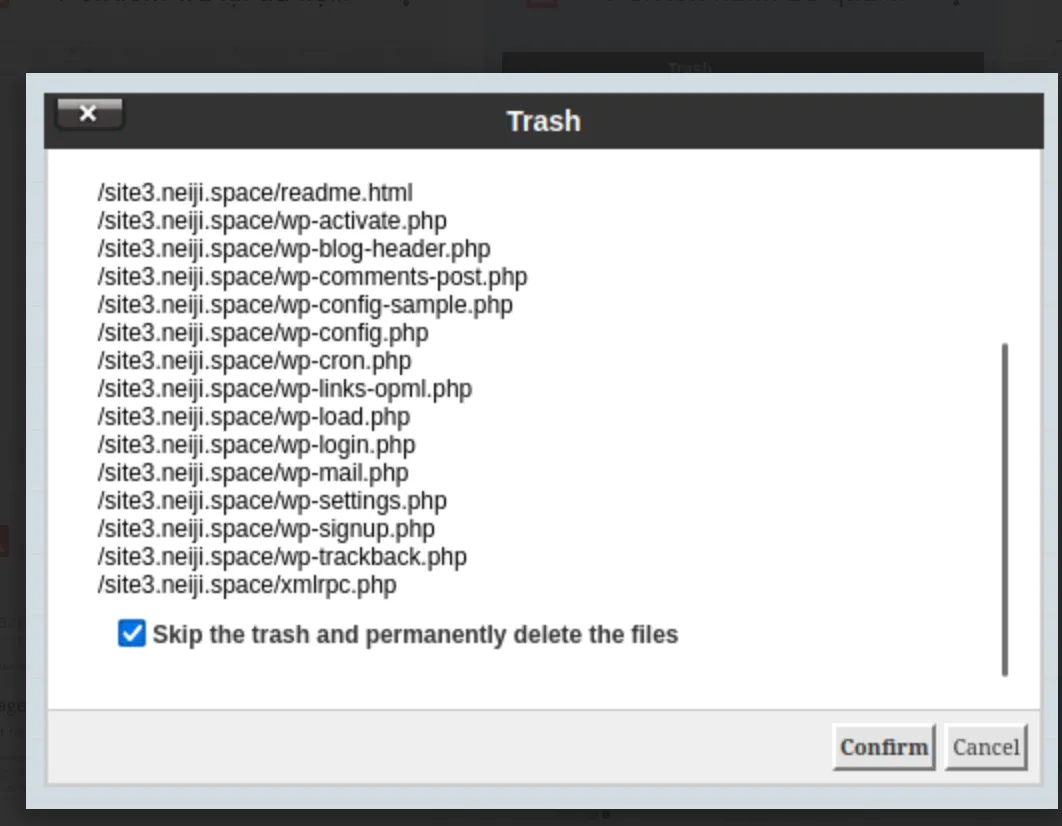Click the wp-comments-post.php entry
The width and height of the screenshot is (1062, 826).
312,277
